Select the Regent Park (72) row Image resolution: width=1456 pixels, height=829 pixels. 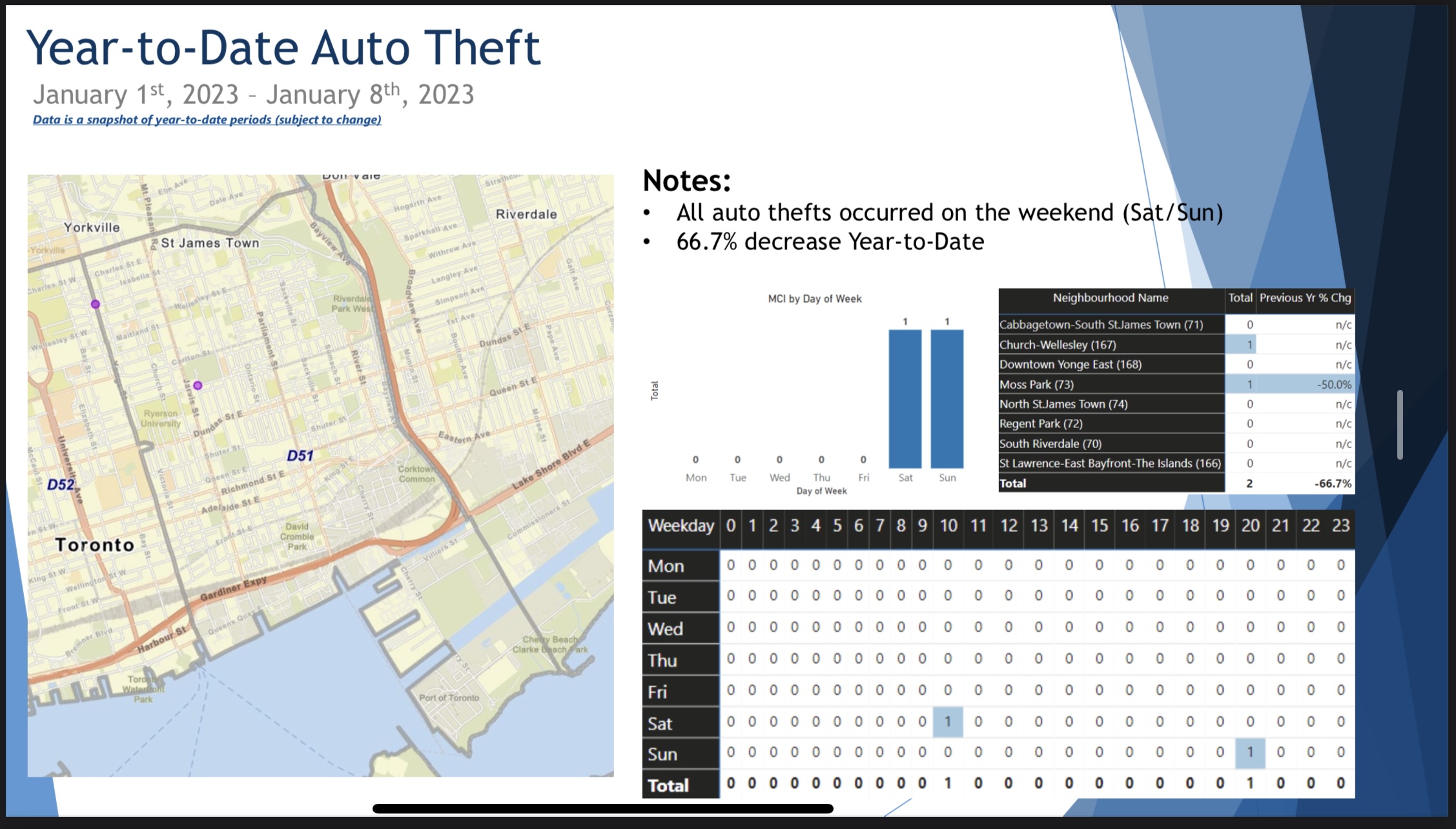pos(1176,424)
